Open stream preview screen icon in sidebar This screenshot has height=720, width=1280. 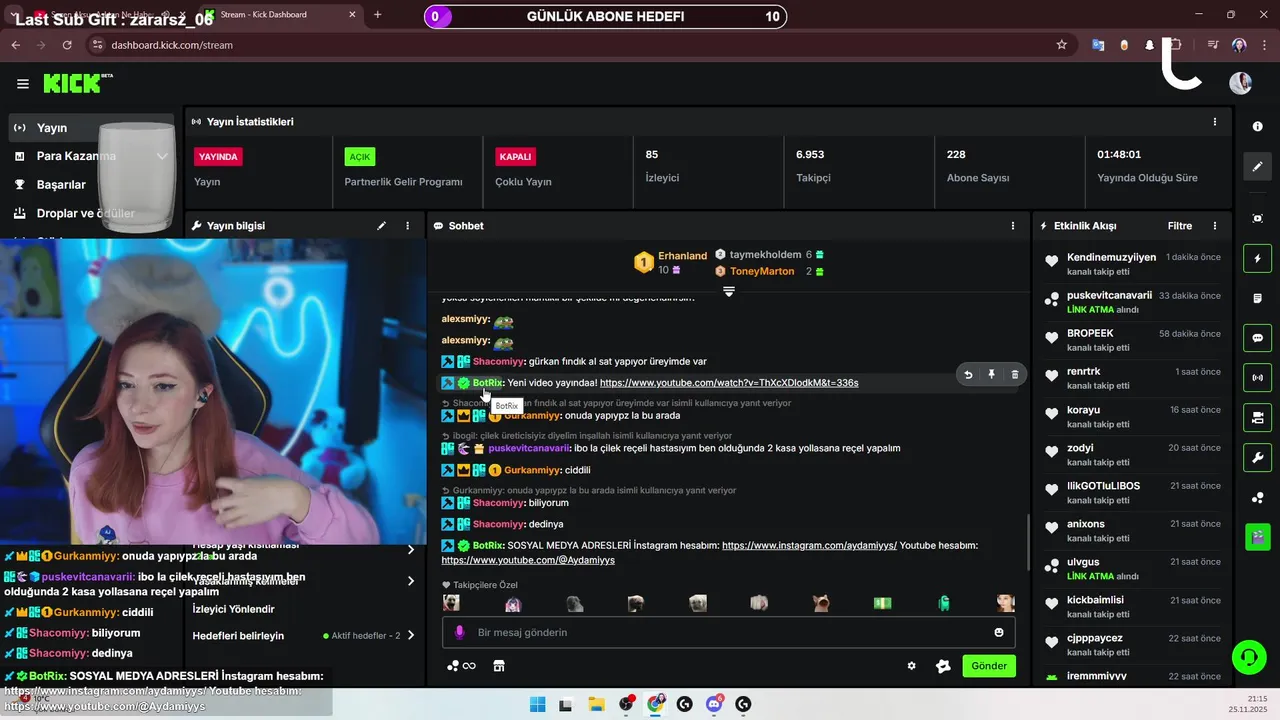pyautogui.click(x=1257, y=218)
